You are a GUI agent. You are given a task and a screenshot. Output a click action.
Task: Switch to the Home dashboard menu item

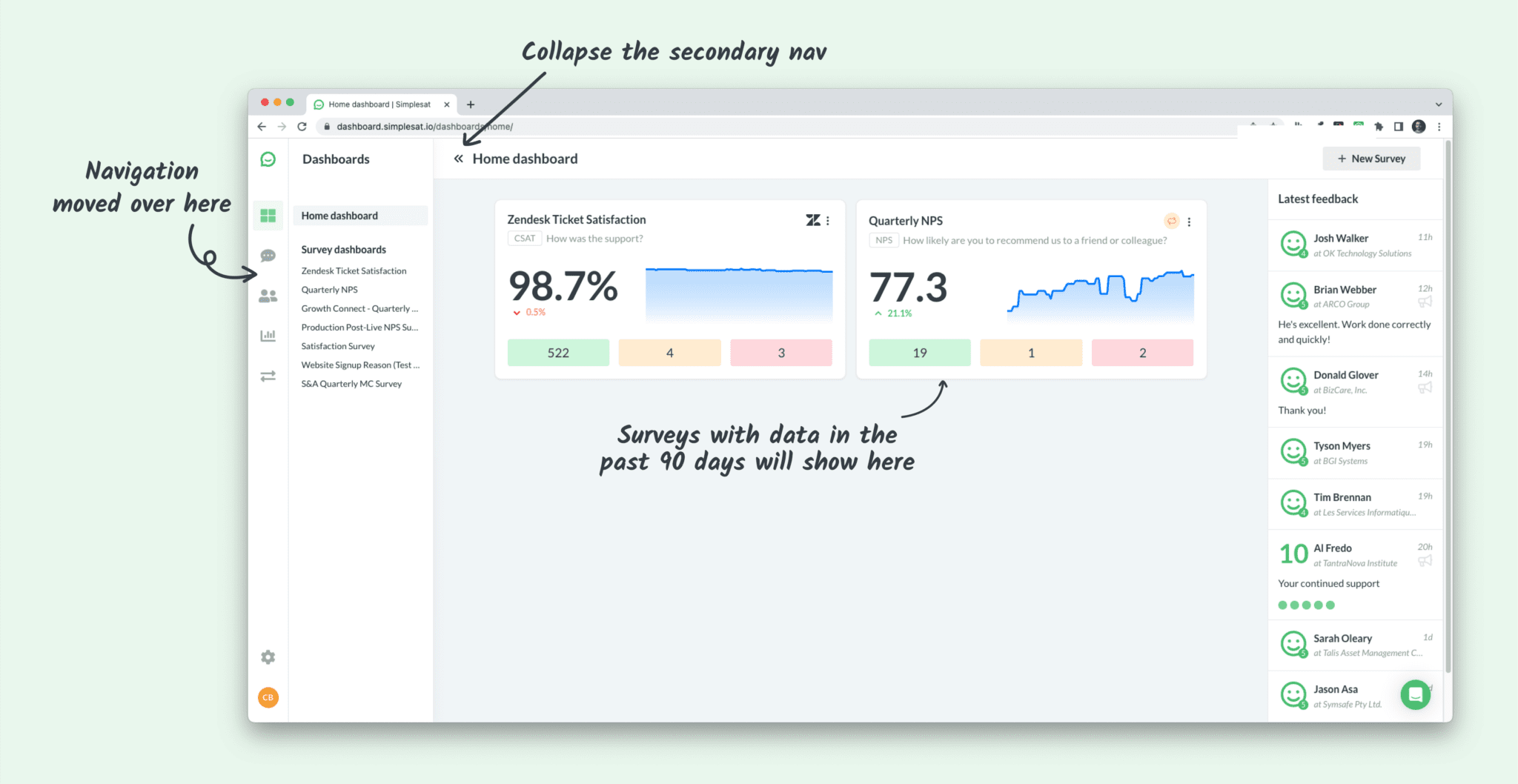pyautogui.click(x=339, y=215)
